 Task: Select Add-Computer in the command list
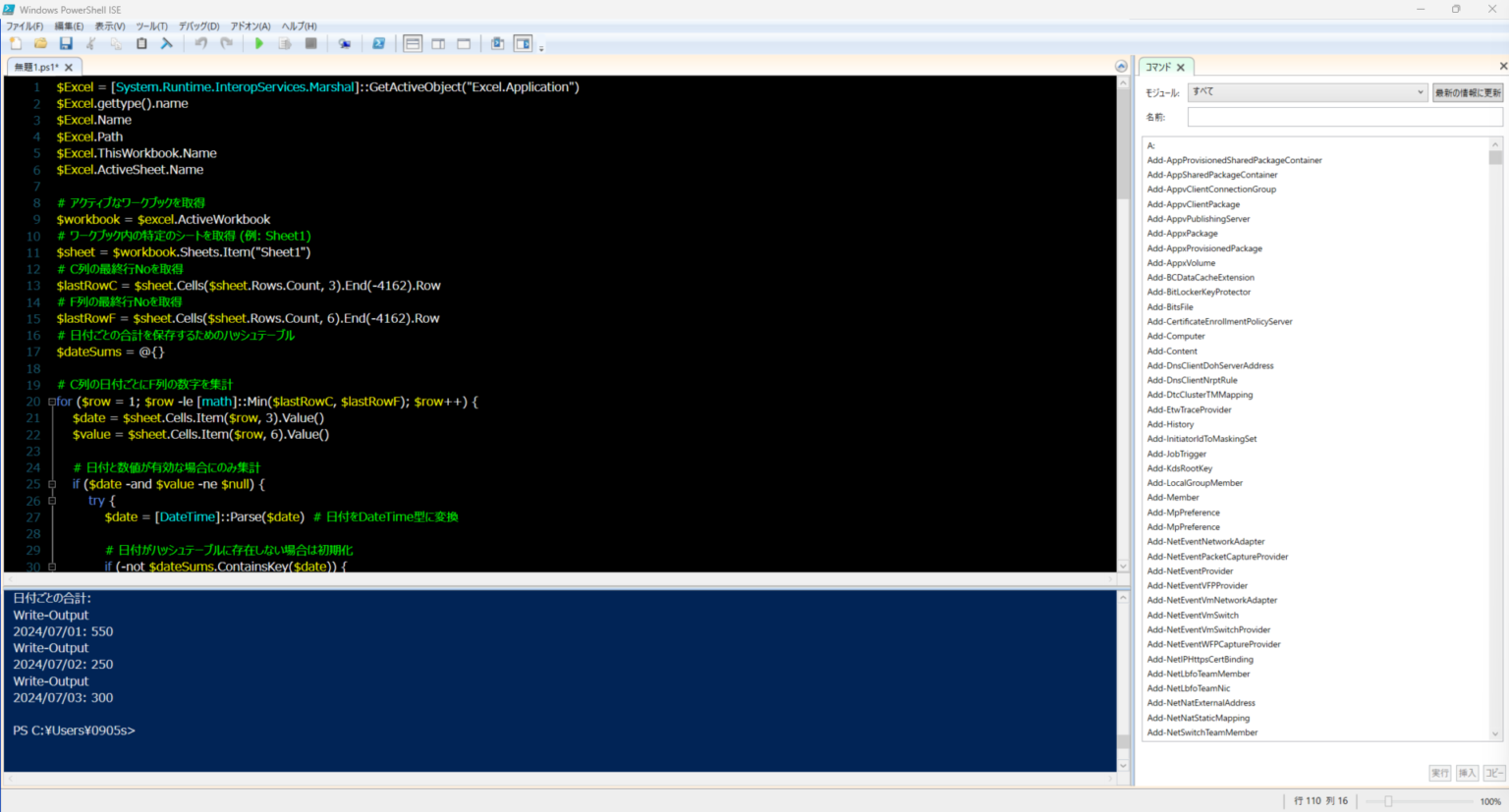1176,336
